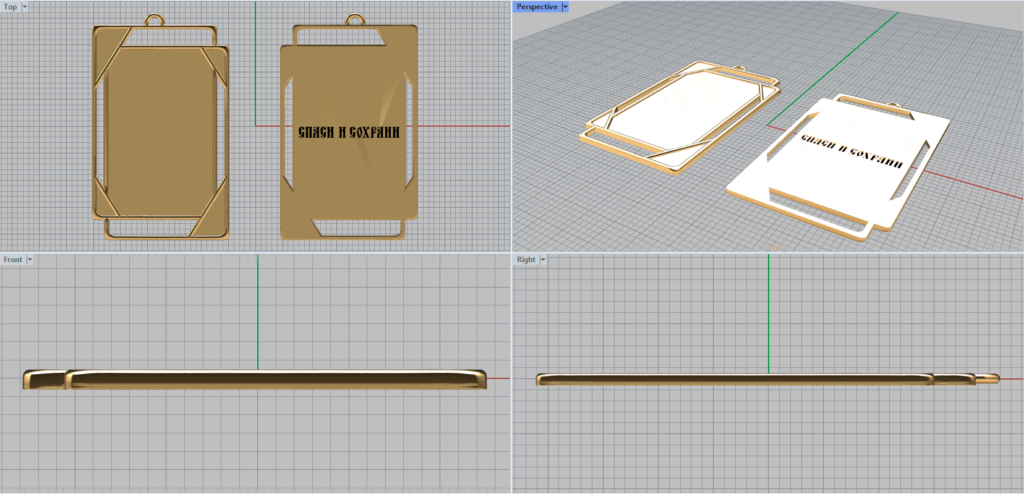The image size is (1024, 494).
Task: Open the Top viewport dropdown arrow
Action: [x=25, y=6]
